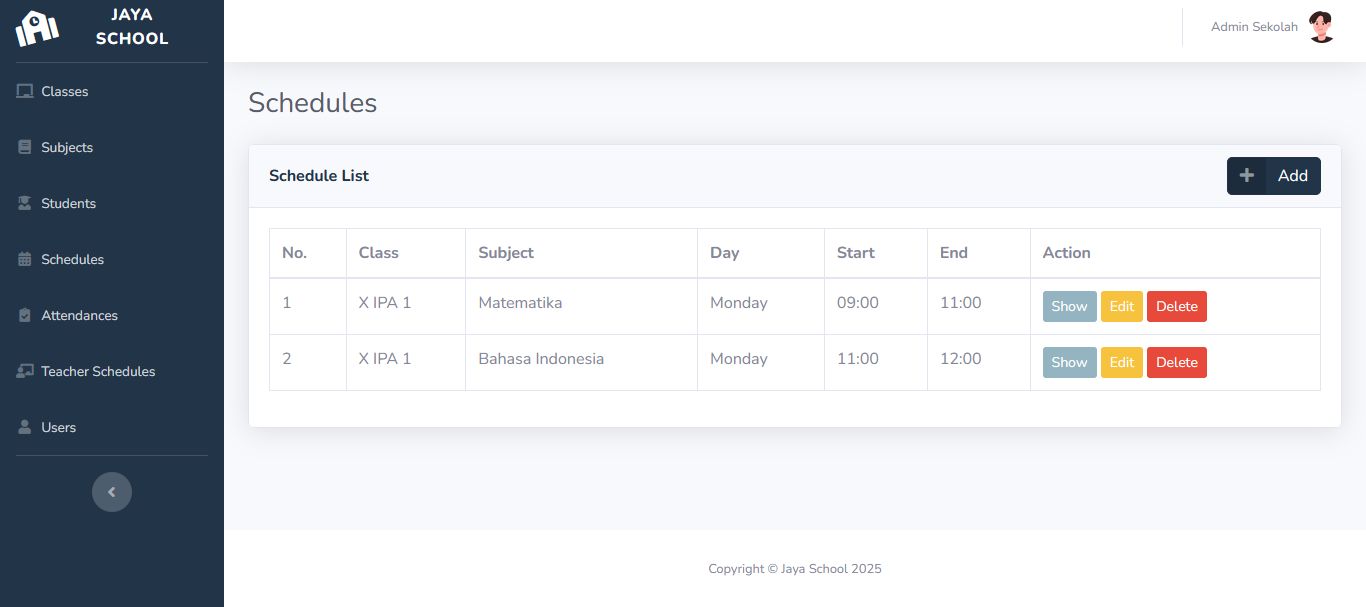Show the Matematika schedule details
This screenshot has height=607, width=1366.
[1069, 306]
